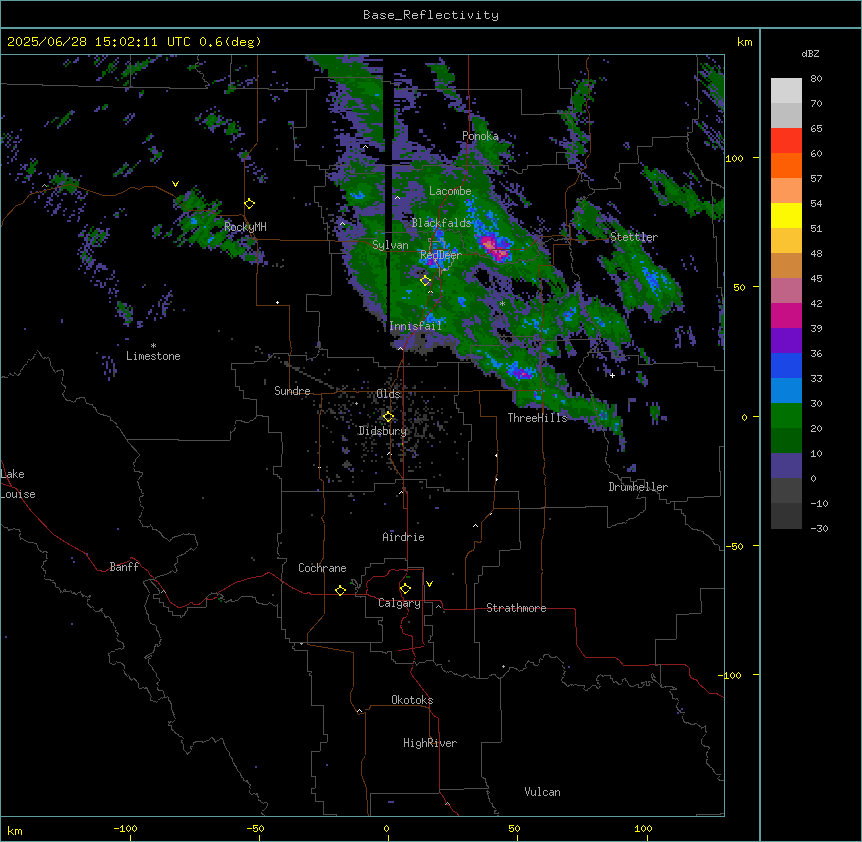
Task: Select the yellow diamond marker beside Cochrane
Action: pyautogui.click(x=340, y=590)
